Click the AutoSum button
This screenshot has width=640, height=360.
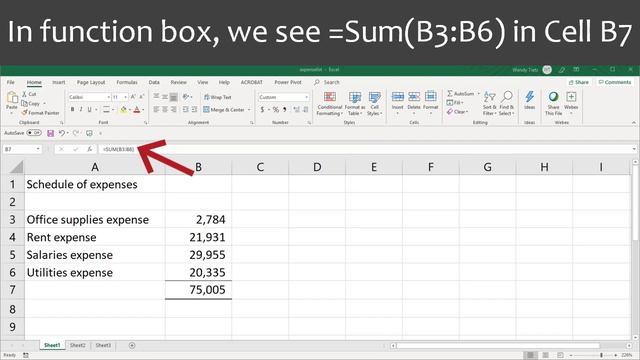461,94
